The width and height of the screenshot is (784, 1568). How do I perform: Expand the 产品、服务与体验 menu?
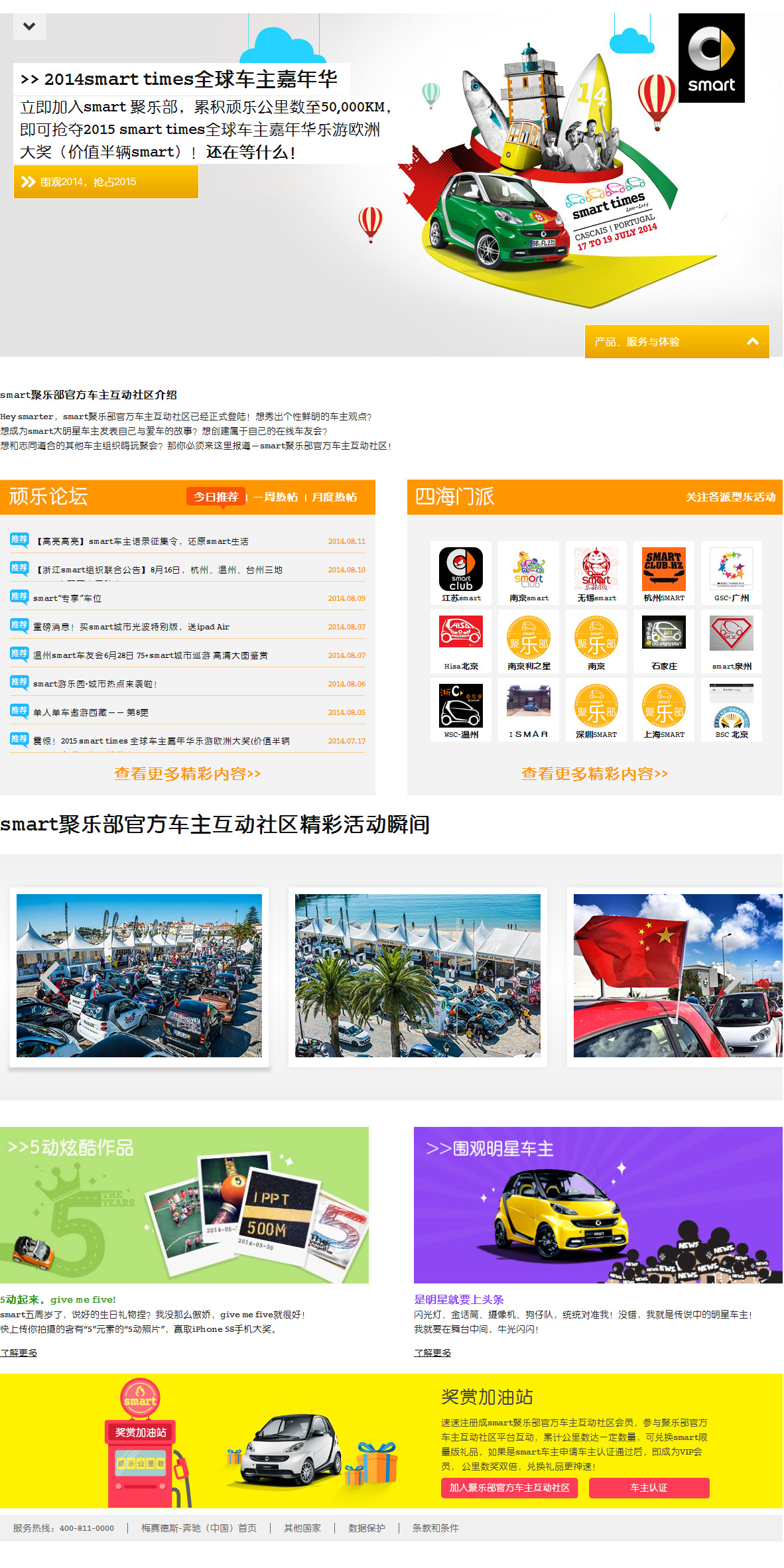pos(677,342)
